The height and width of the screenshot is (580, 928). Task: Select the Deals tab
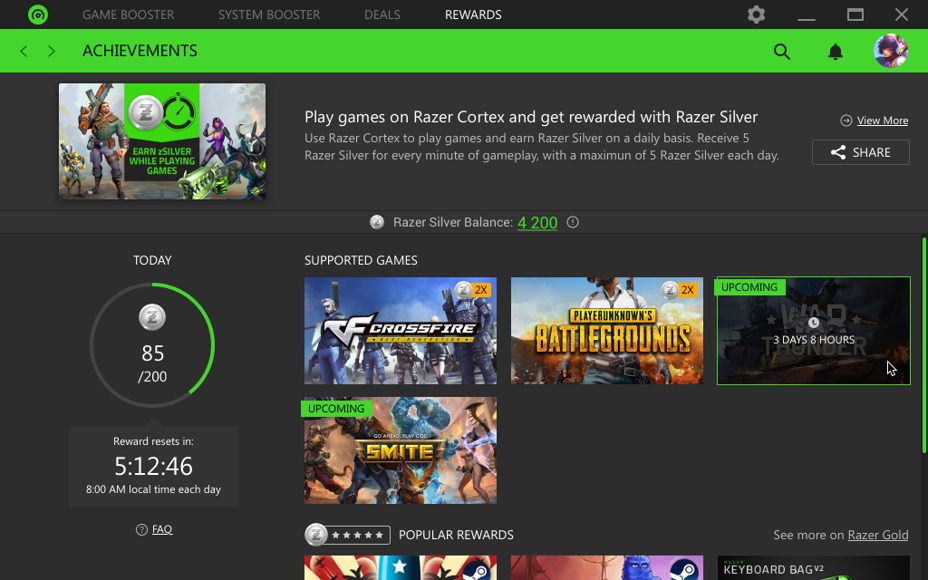point(382,15)
